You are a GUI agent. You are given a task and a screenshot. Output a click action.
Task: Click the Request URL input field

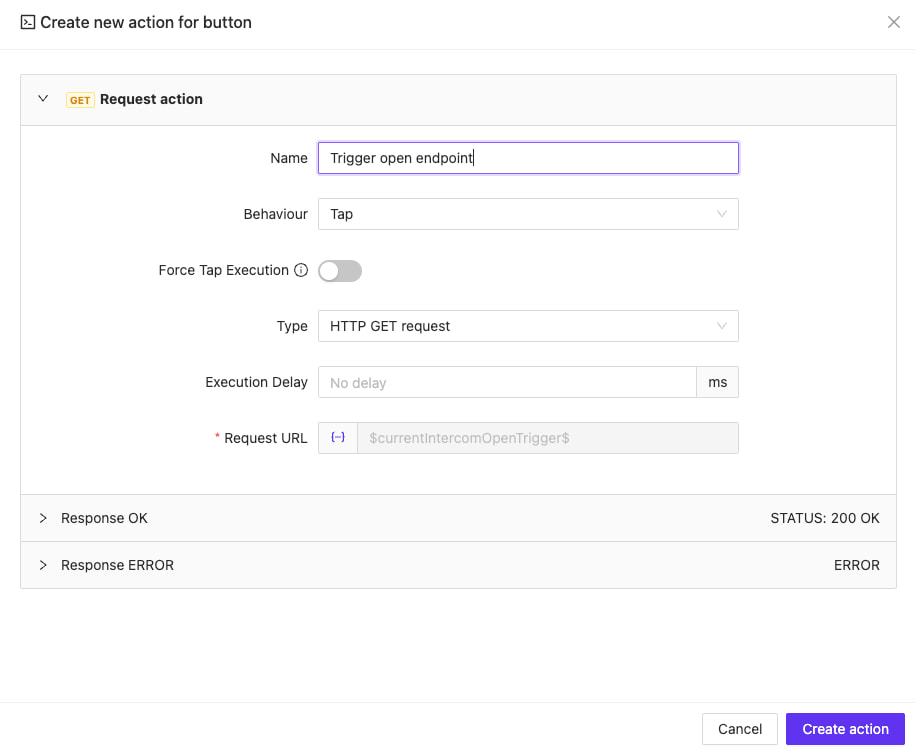click(548, 437)
